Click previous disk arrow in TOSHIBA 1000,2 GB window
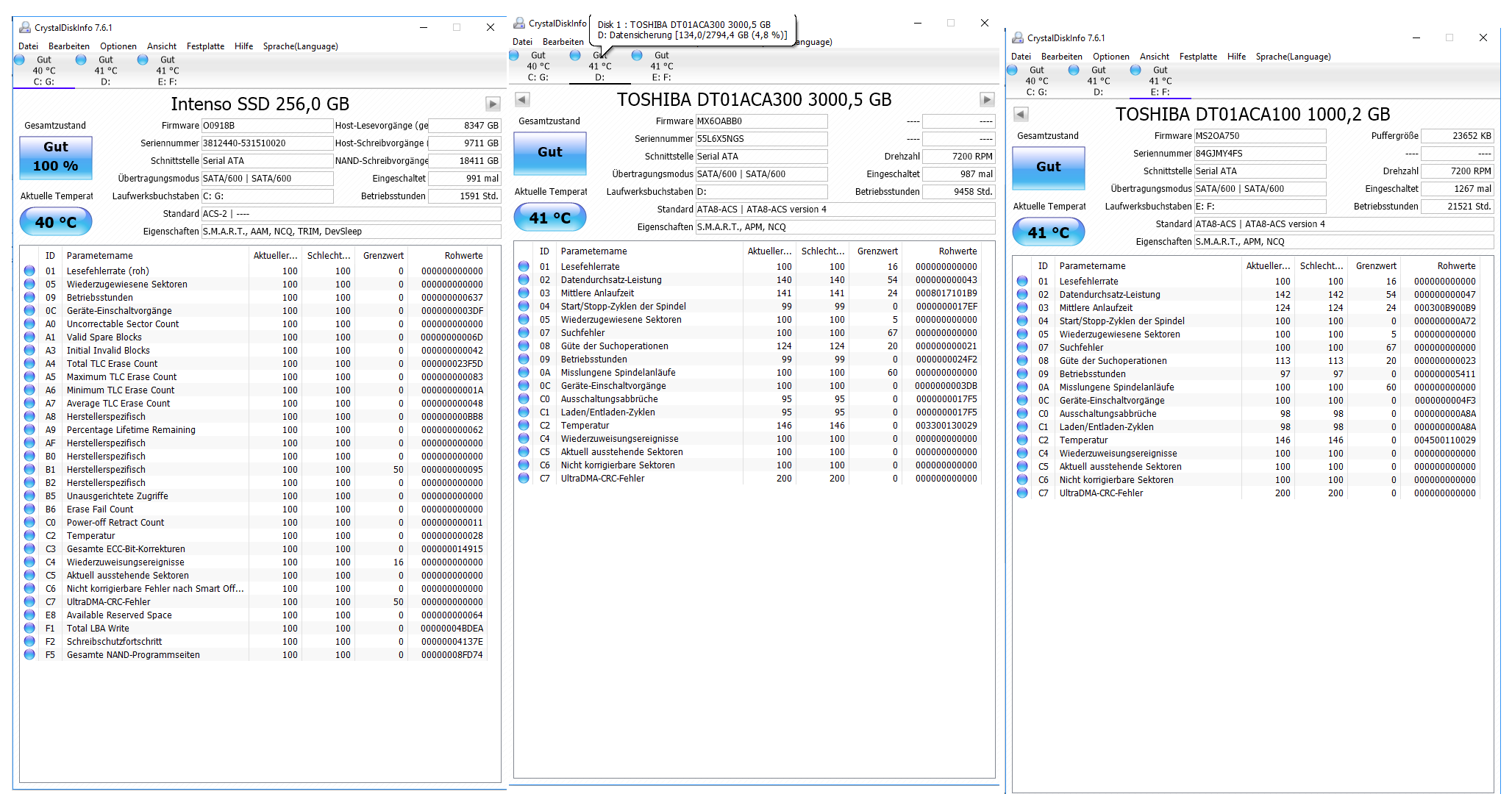The height and width of the screenshot is (794, 1512). coord(1021,114)
